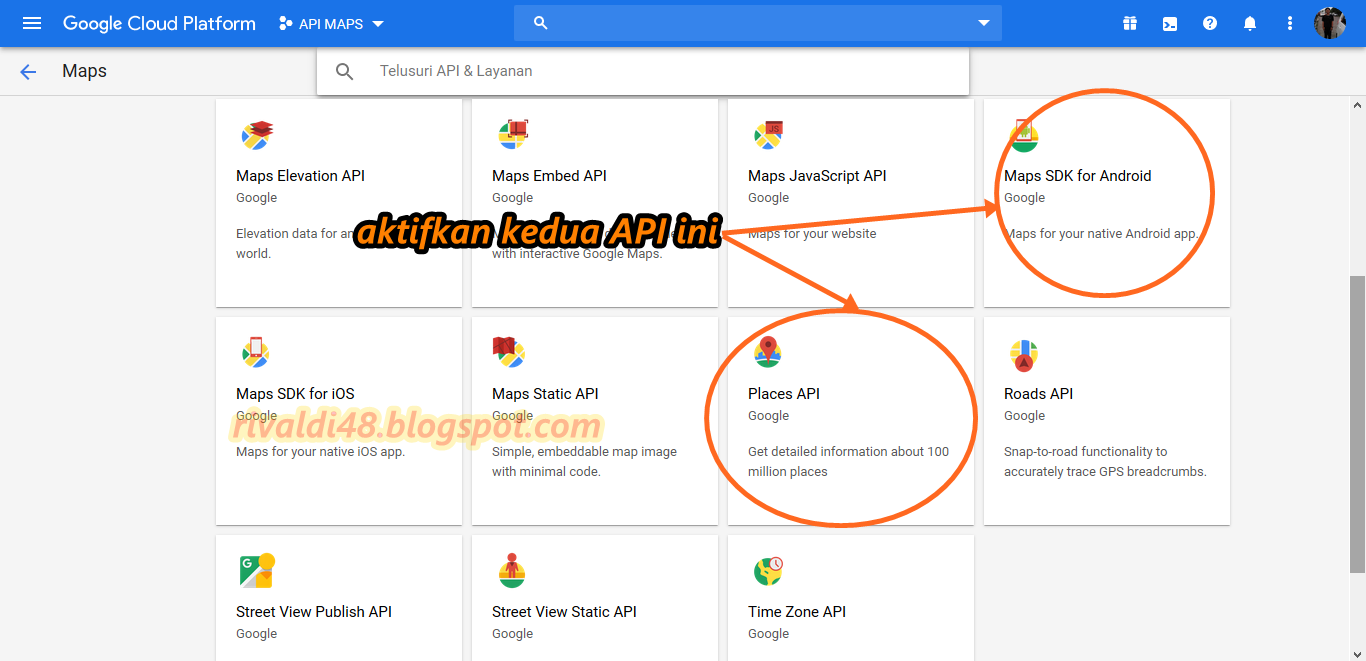The image size is (1366, 661).
Task: Click the Maps JavaScript API icon
Action: (769, 134)
